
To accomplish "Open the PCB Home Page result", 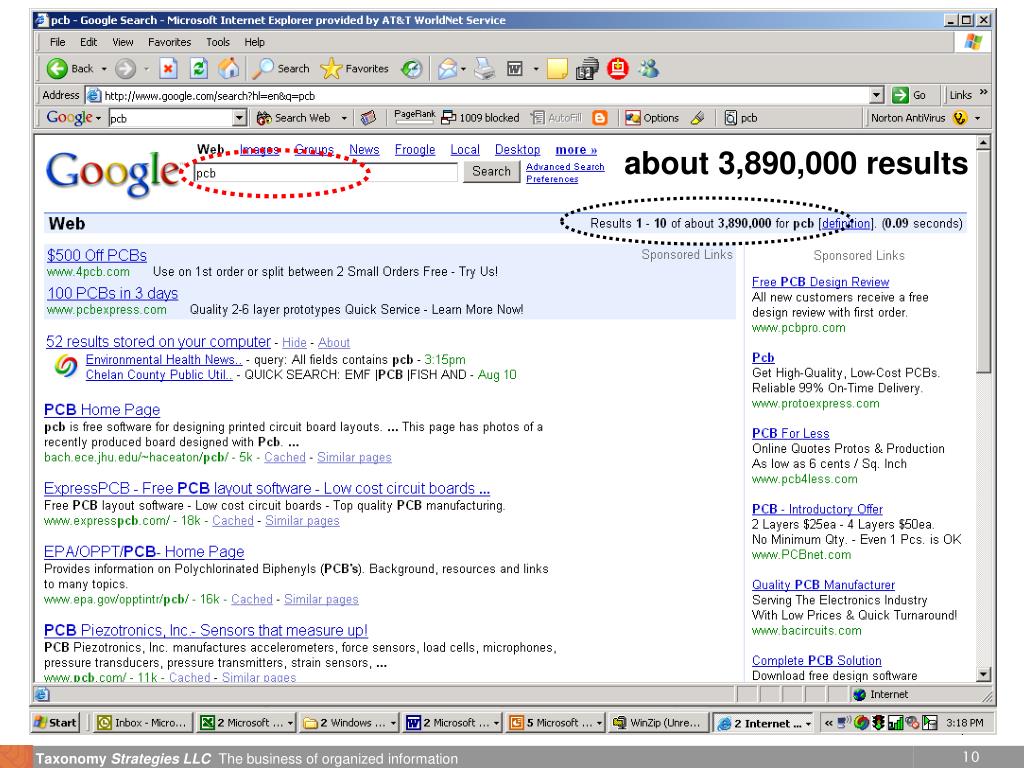I will coord(102,409).
